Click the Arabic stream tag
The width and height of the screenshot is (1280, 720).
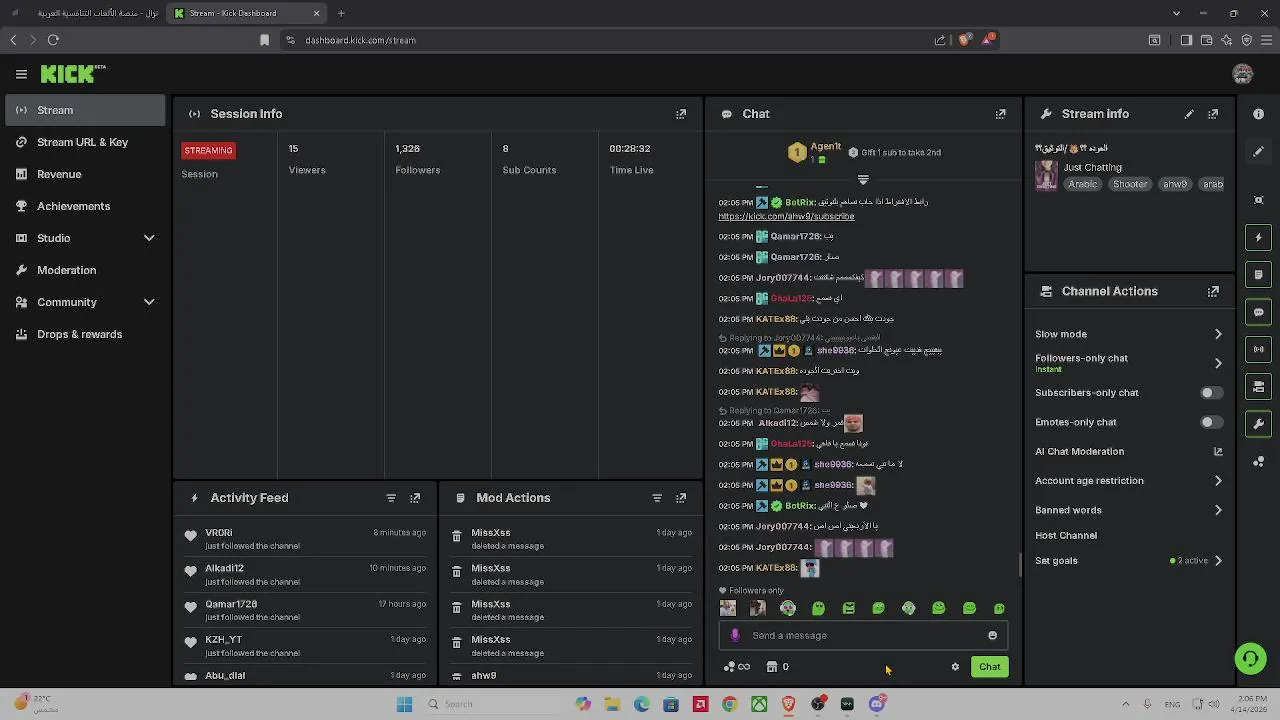(1082, 184)
